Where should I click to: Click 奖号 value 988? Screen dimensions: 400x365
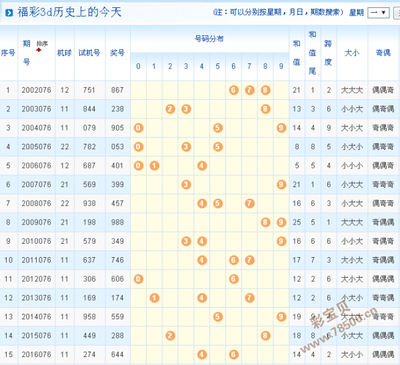click(x=117, y=222)
